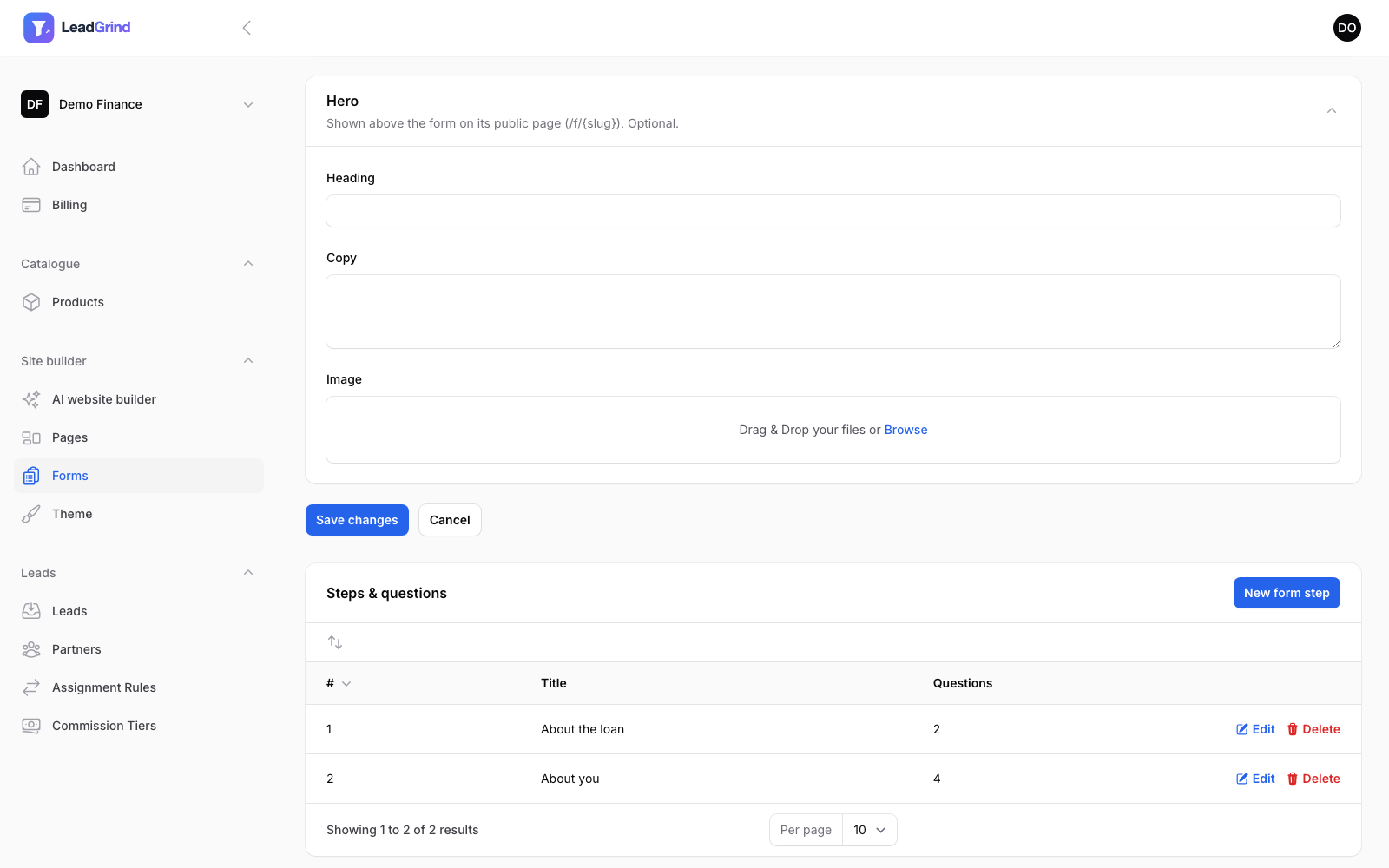Viewport: 1389px width, 868px height.
Task: Collapse the Hero section
Action: coord(1332,111)
